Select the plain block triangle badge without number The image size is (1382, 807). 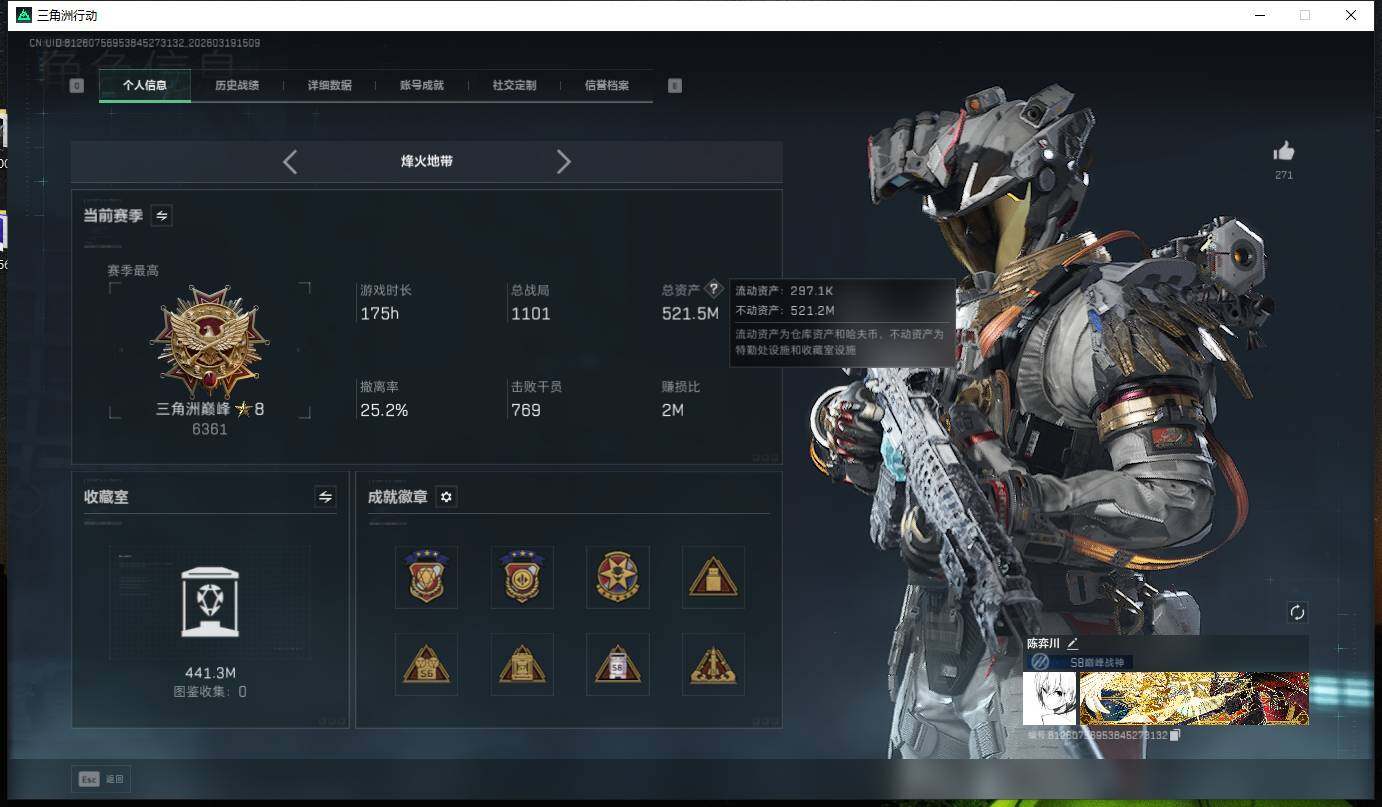pos(713,577)
